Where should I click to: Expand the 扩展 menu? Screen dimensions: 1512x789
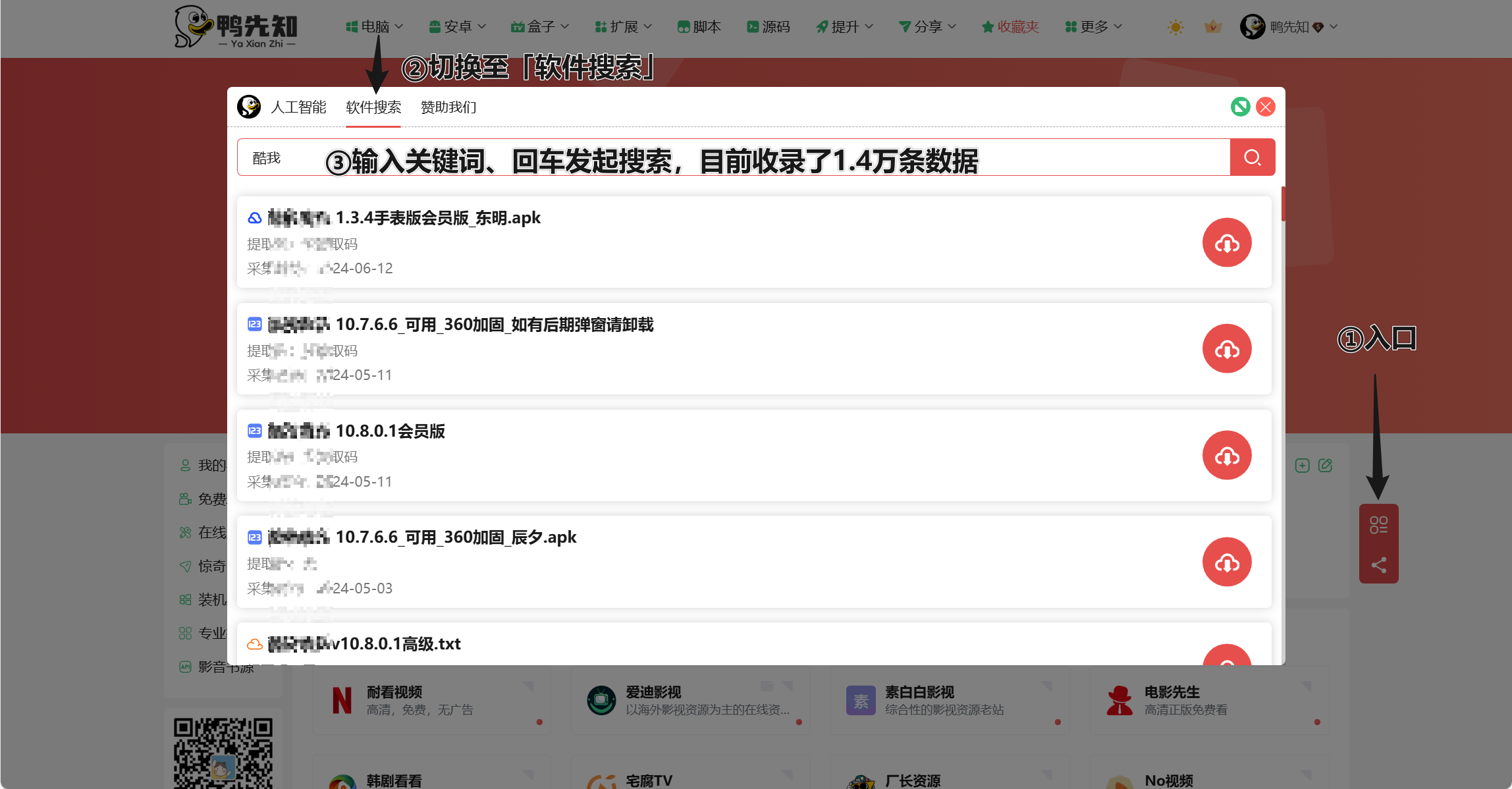pos(623,27)
